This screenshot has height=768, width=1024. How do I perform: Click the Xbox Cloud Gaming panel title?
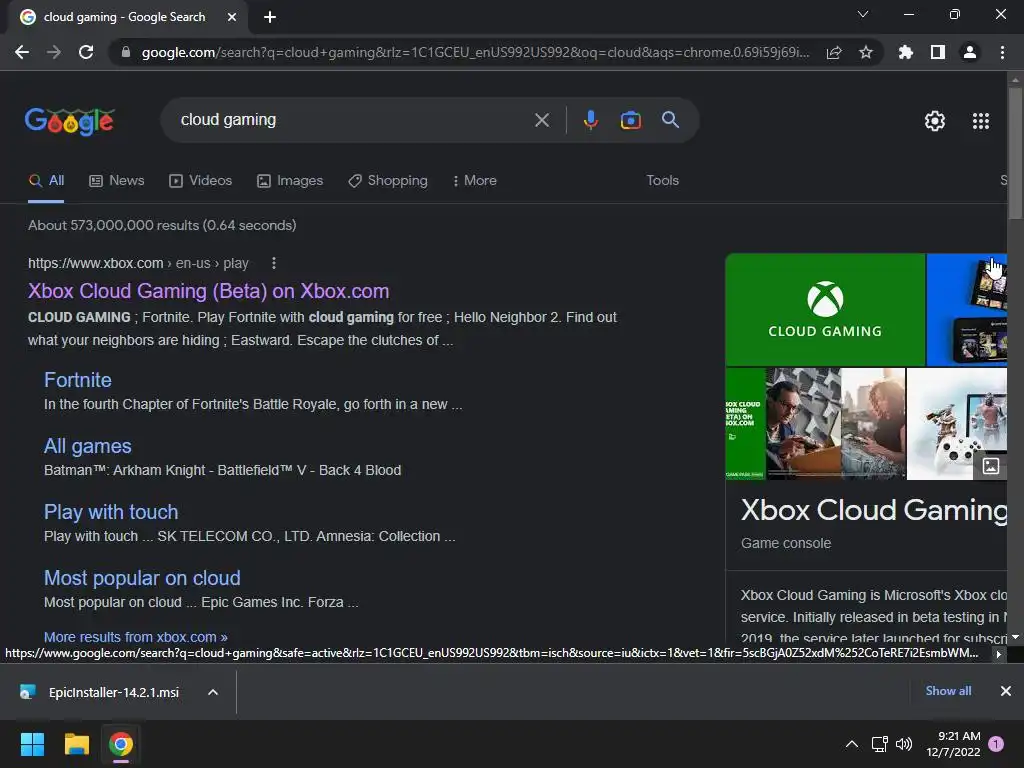coord(874,511)
